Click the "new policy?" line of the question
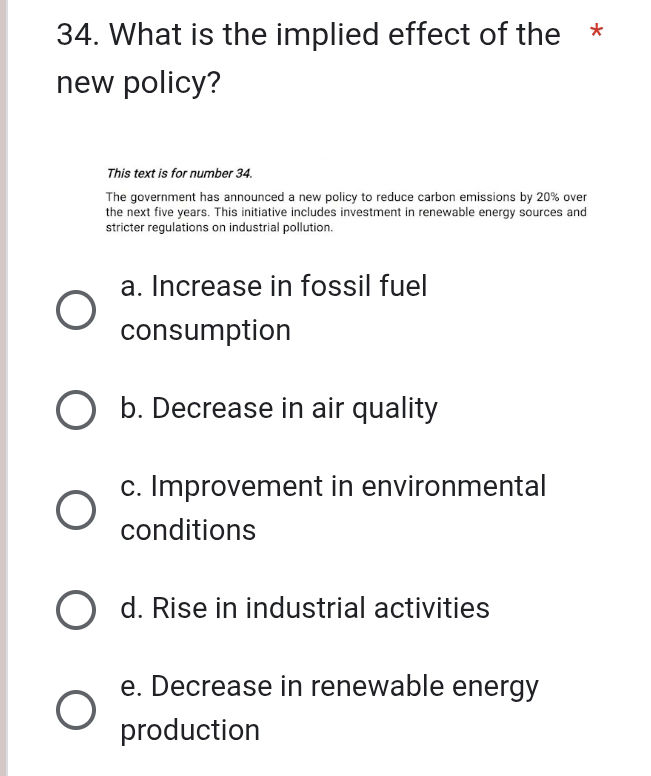651x776 pixels. pyautogui.click(x=138, y=84)
